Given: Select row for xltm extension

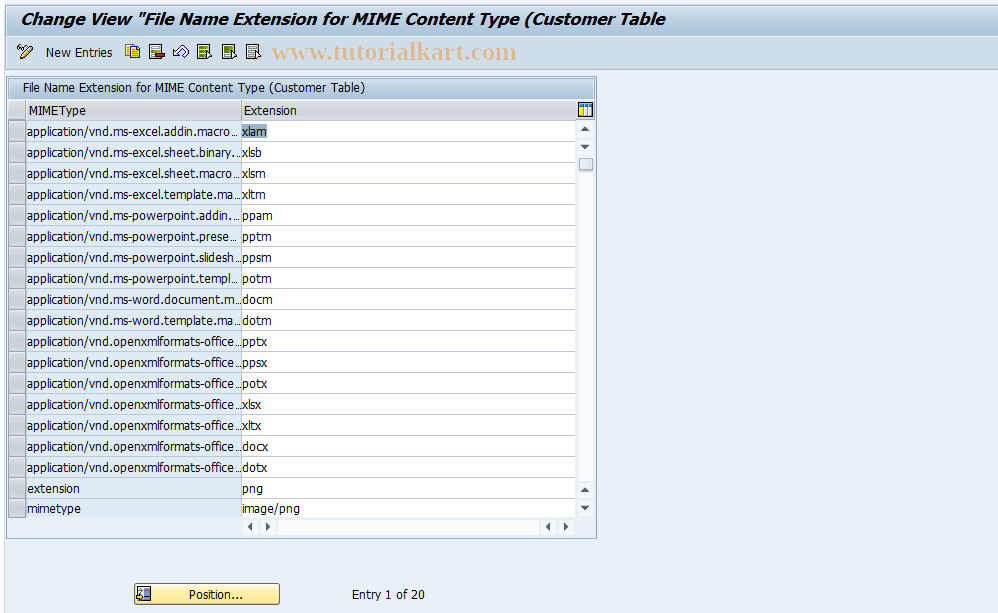Looking at the screenshot, I should (x=17, y=194).
